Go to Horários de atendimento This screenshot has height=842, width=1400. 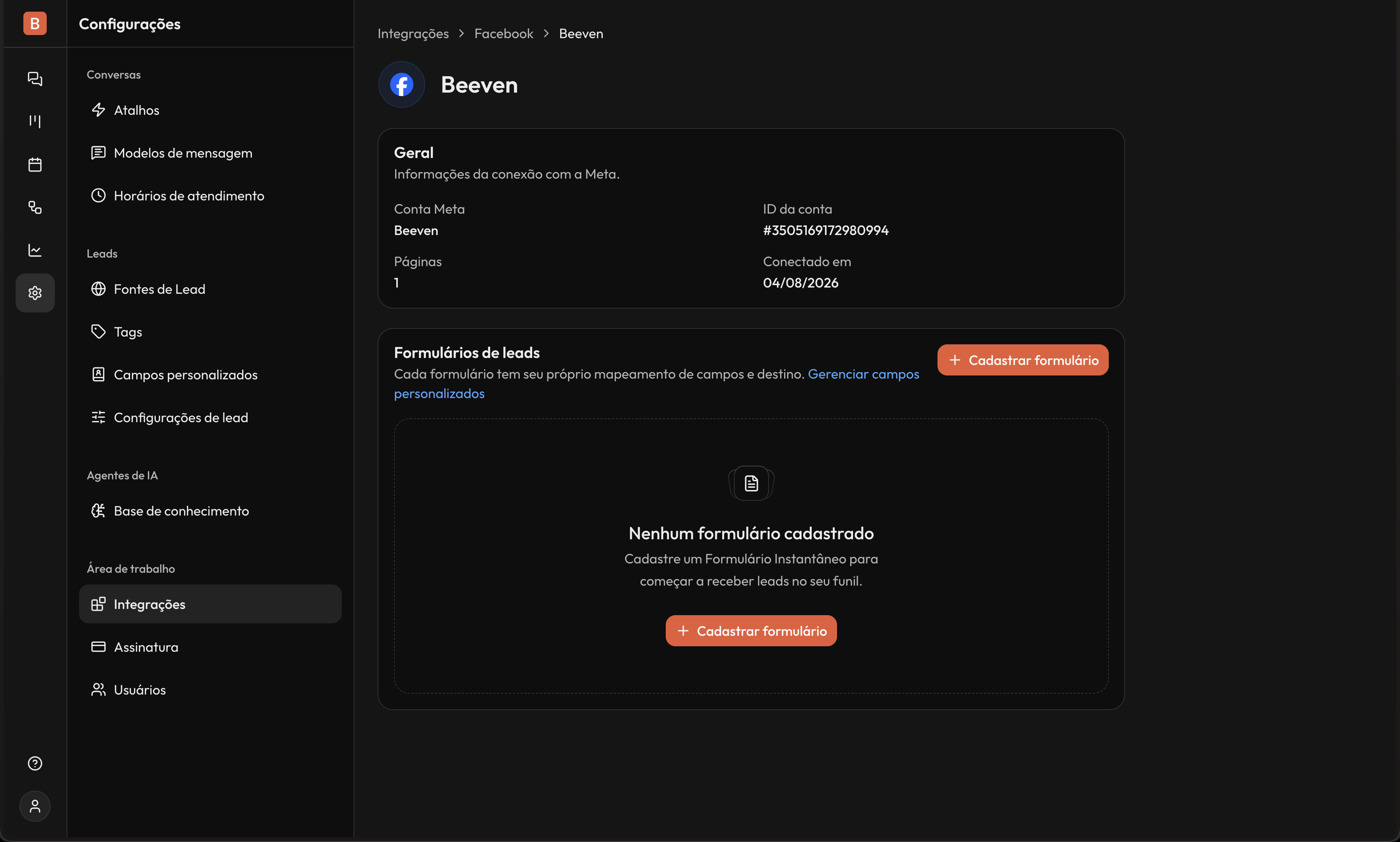pyautogui.click(x=210, y=196)
